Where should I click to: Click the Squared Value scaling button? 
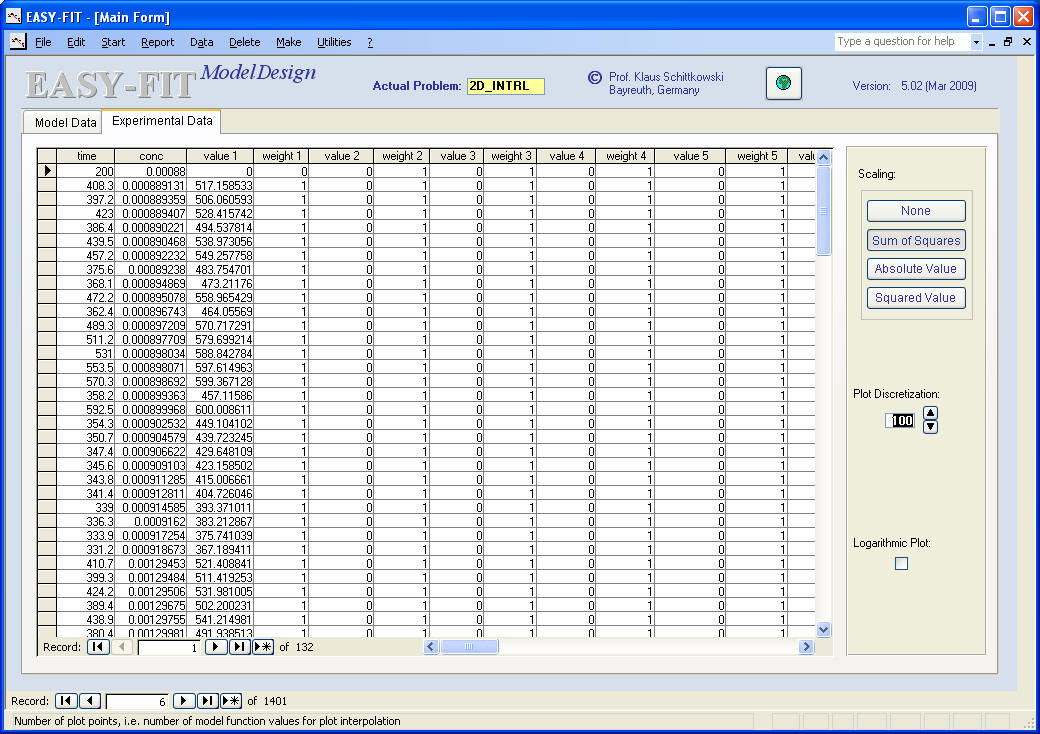pyautogui.click(x=915, y=298)
